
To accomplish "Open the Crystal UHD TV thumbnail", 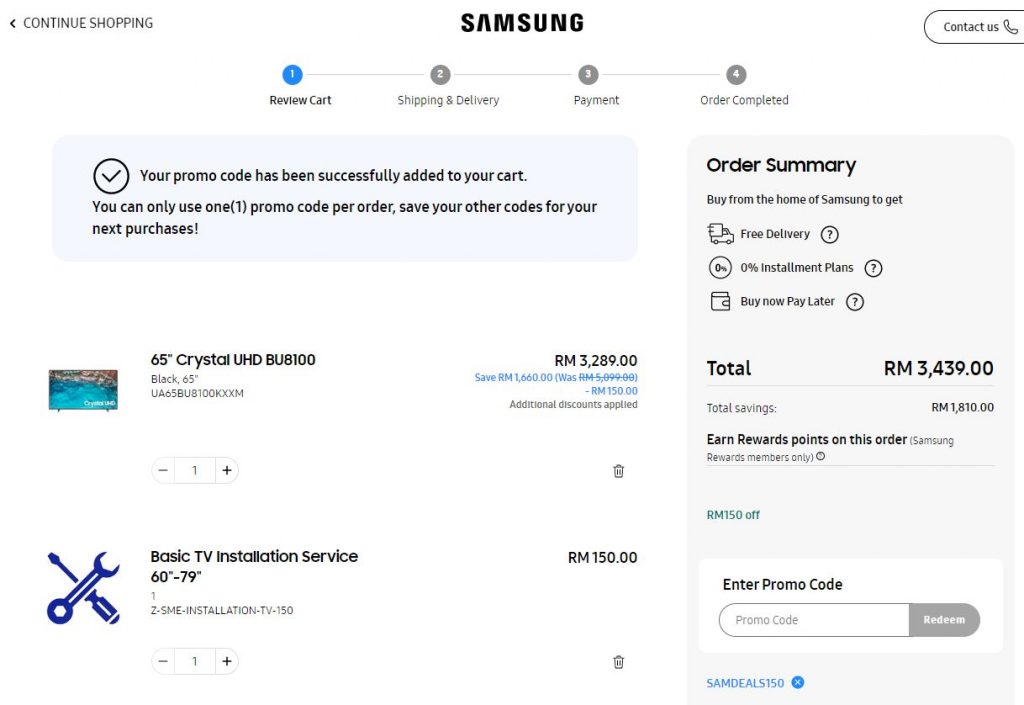I will point(83,389).
